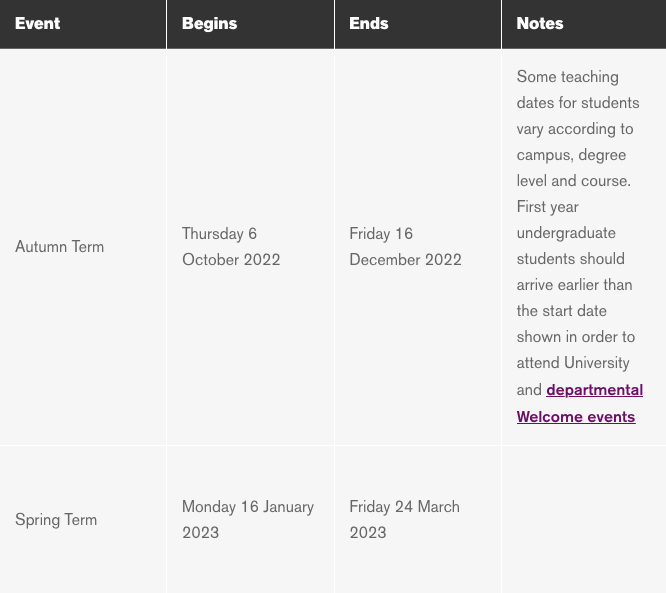Click the Ends column header
The image size is (666, 593).
368,23
